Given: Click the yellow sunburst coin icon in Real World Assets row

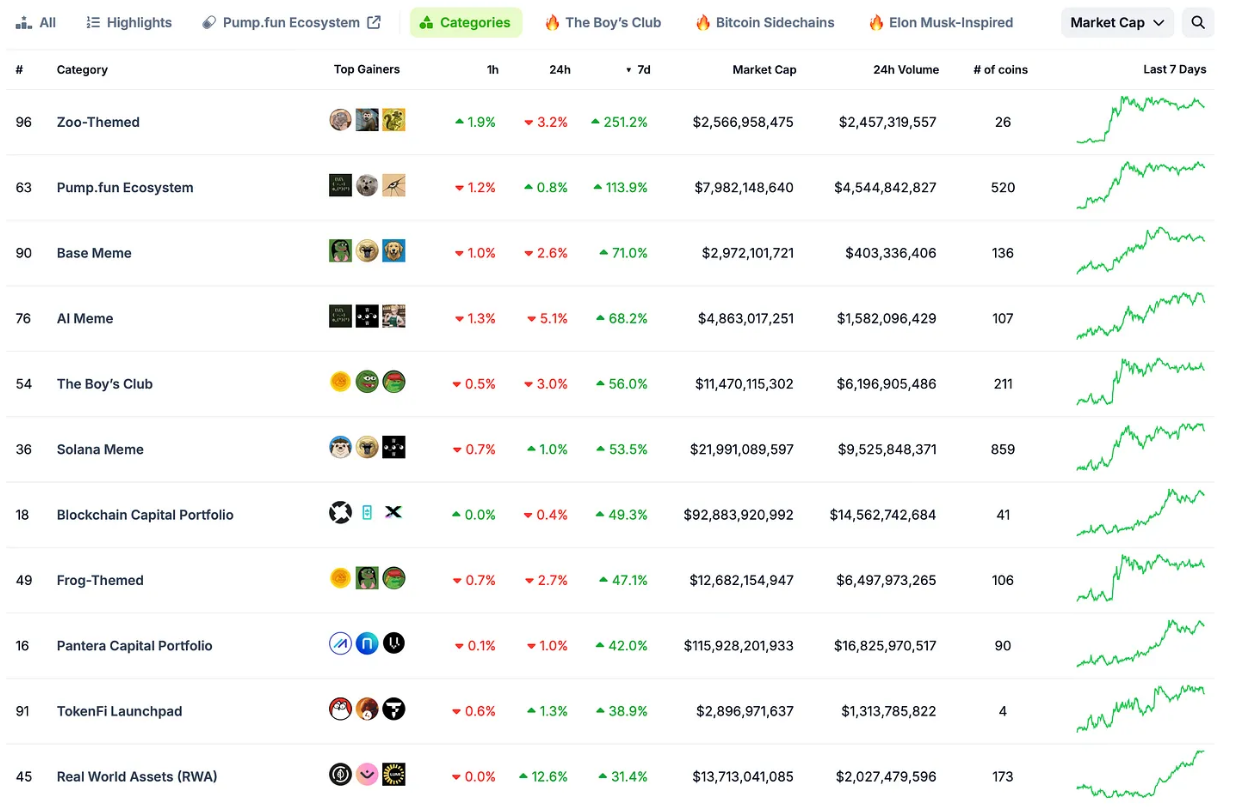Looking at the screenshot, I should tap(393, 775).
